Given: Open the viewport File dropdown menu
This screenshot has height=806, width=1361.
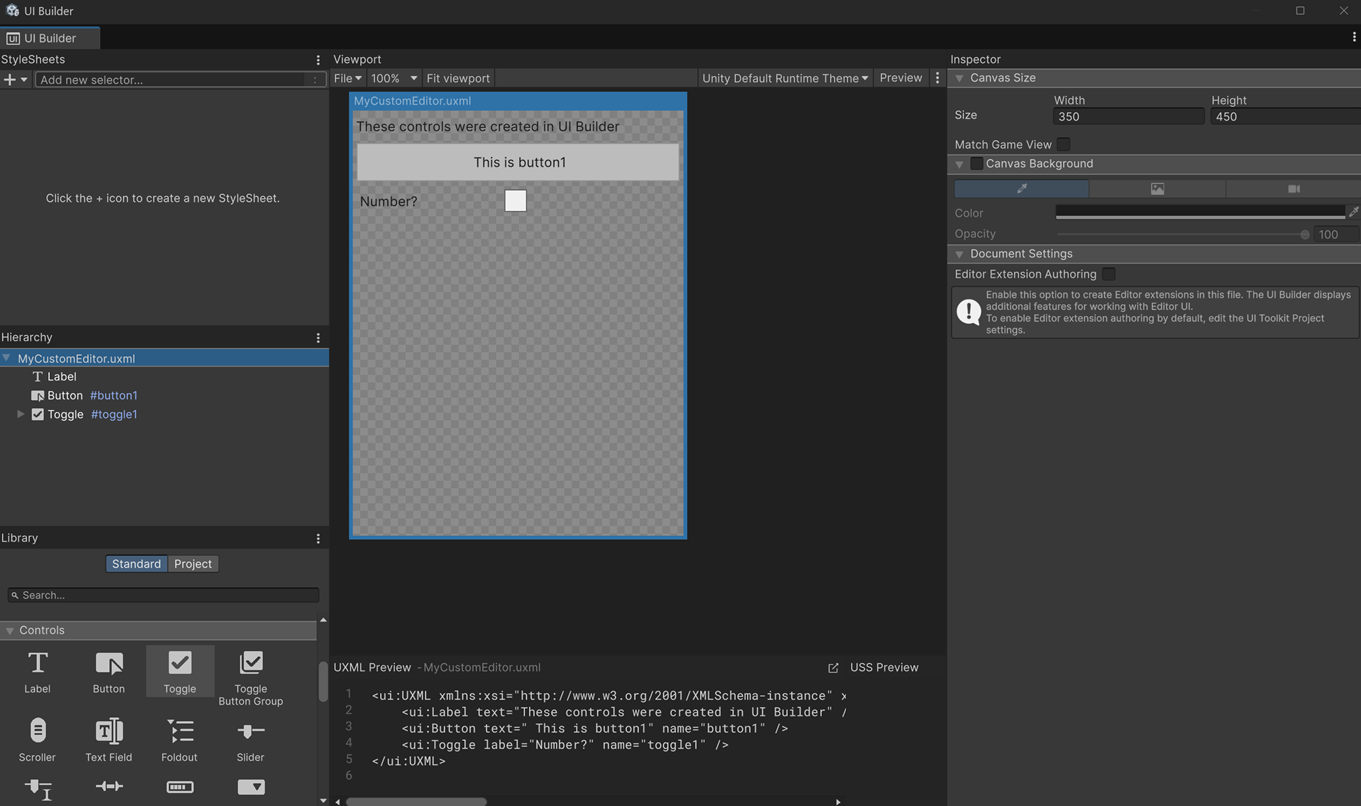Looking at the screenshot, I should (x=347, y=78).
